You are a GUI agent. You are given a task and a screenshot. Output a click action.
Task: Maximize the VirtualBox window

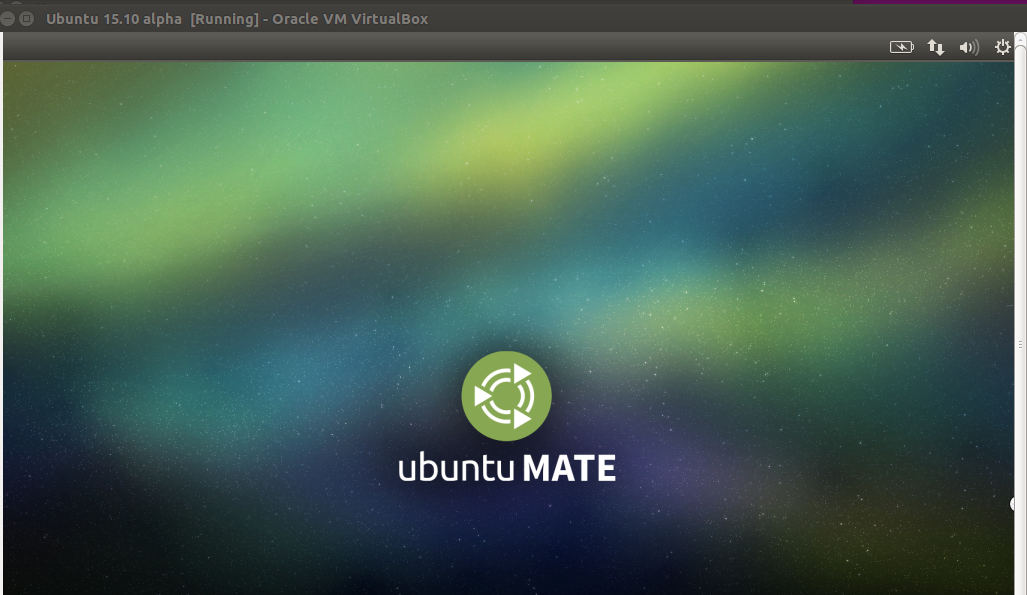point(26,19)
